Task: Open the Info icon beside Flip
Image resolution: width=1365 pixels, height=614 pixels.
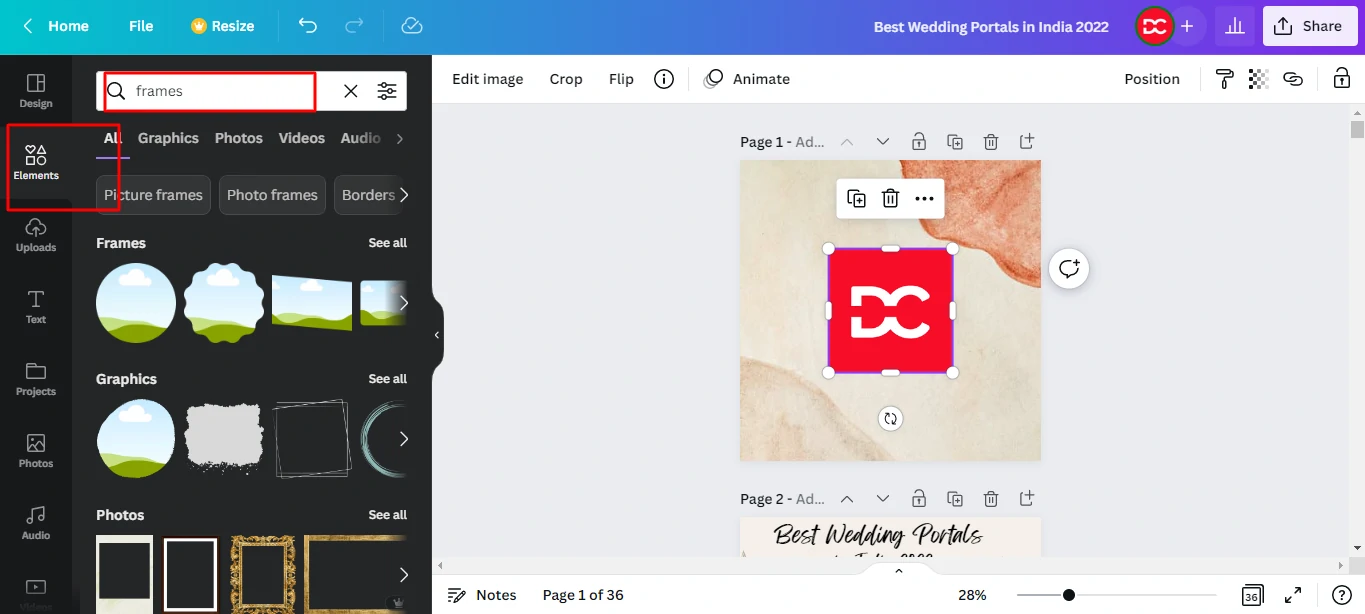Action: click(x=664, y=79)
